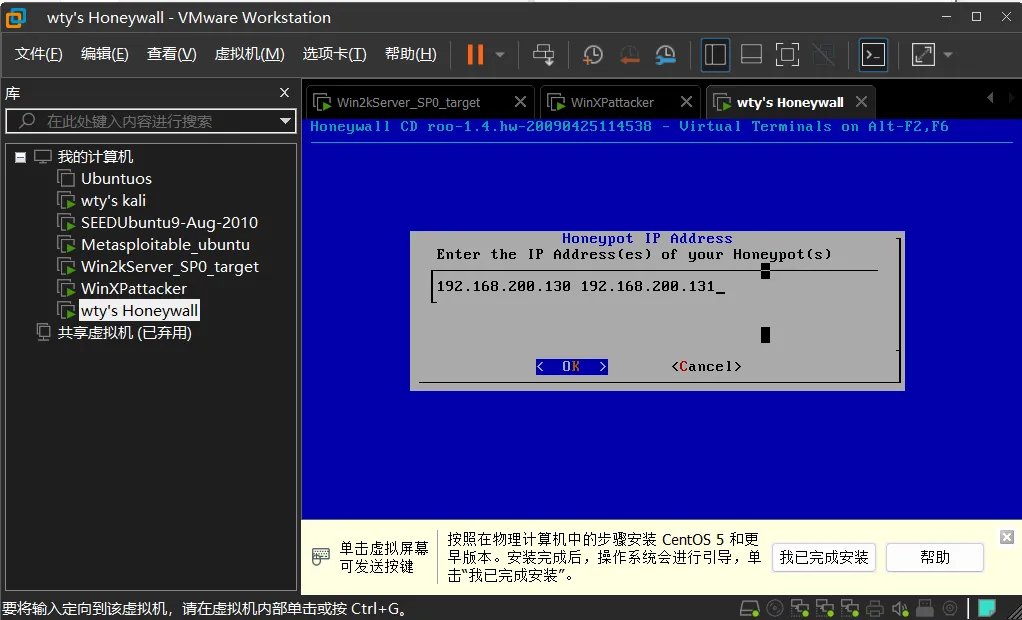
Task: Select WinXPattacker in the library tree
Action: (134, 289)
